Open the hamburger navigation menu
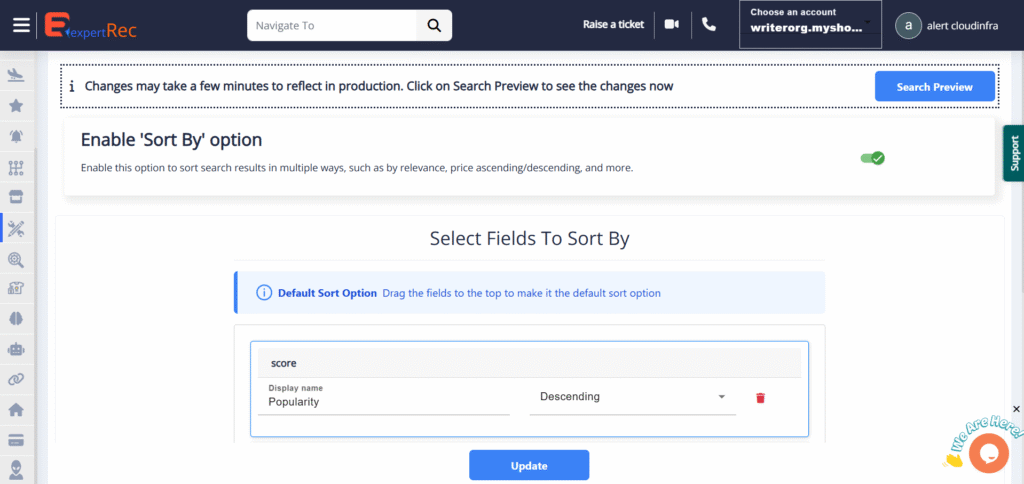This screenshot has width=1024, height=484. (x=21, y=25)
